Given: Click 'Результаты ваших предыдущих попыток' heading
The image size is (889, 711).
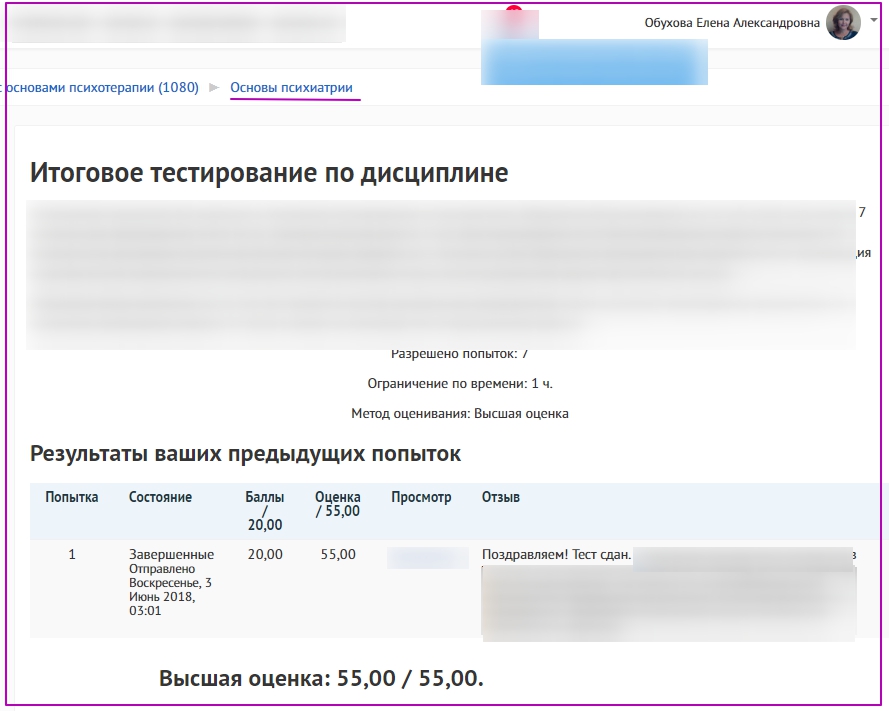Looking at the screenshot, I should click(x=245, y=454).
